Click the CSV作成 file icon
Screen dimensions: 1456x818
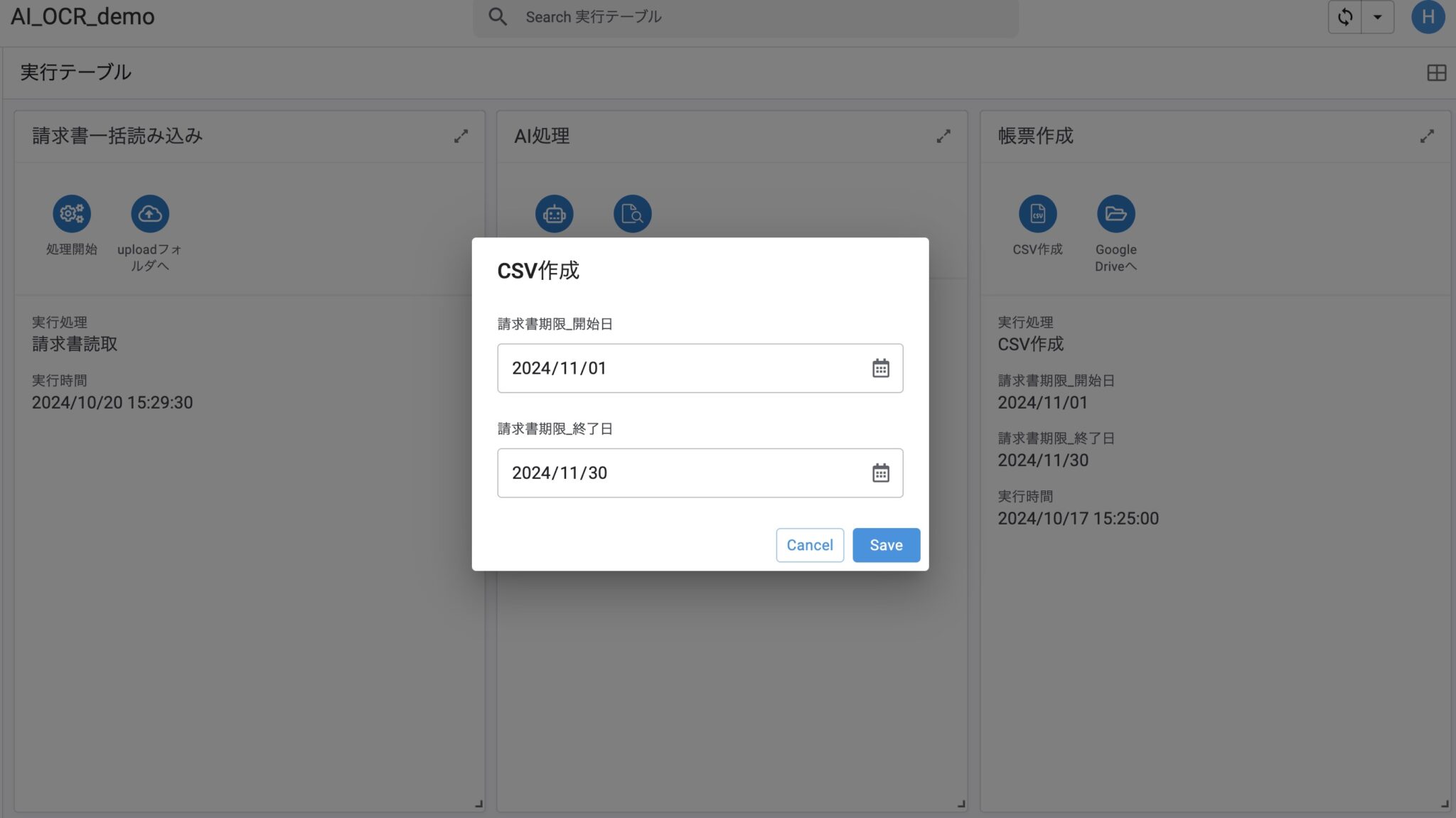point(1037,213)
